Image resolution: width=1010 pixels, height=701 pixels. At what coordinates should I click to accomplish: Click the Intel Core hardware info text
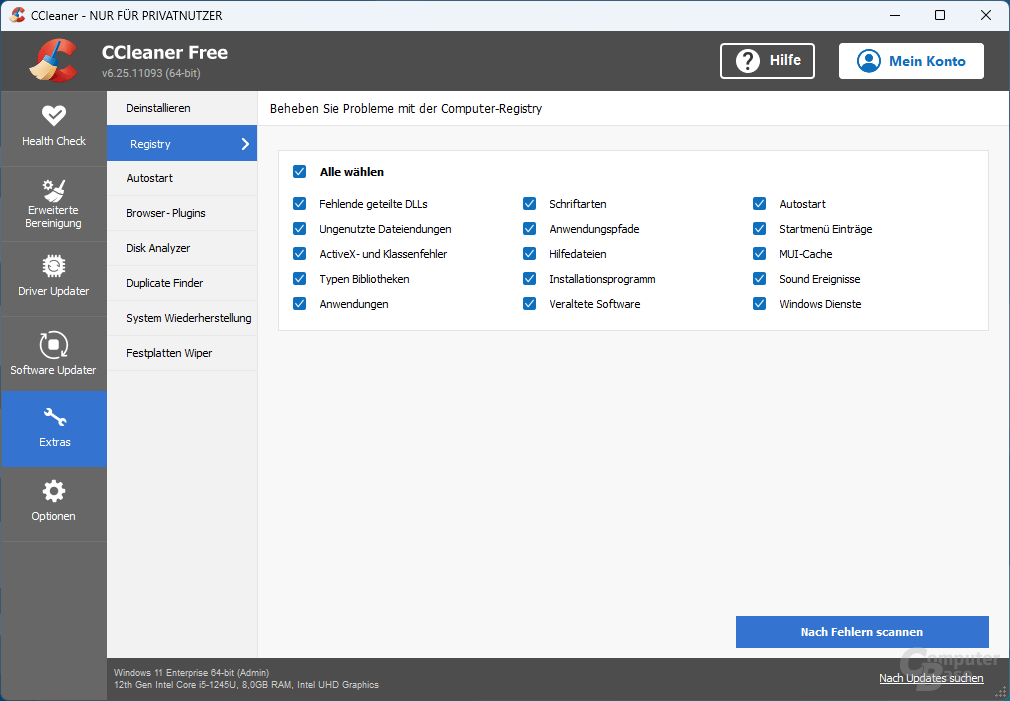246,685
